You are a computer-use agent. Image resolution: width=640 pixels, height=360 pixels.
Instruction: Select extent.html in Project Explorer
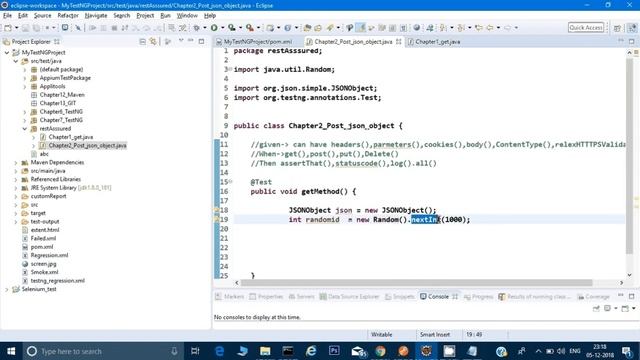click(x=45, y=230)
